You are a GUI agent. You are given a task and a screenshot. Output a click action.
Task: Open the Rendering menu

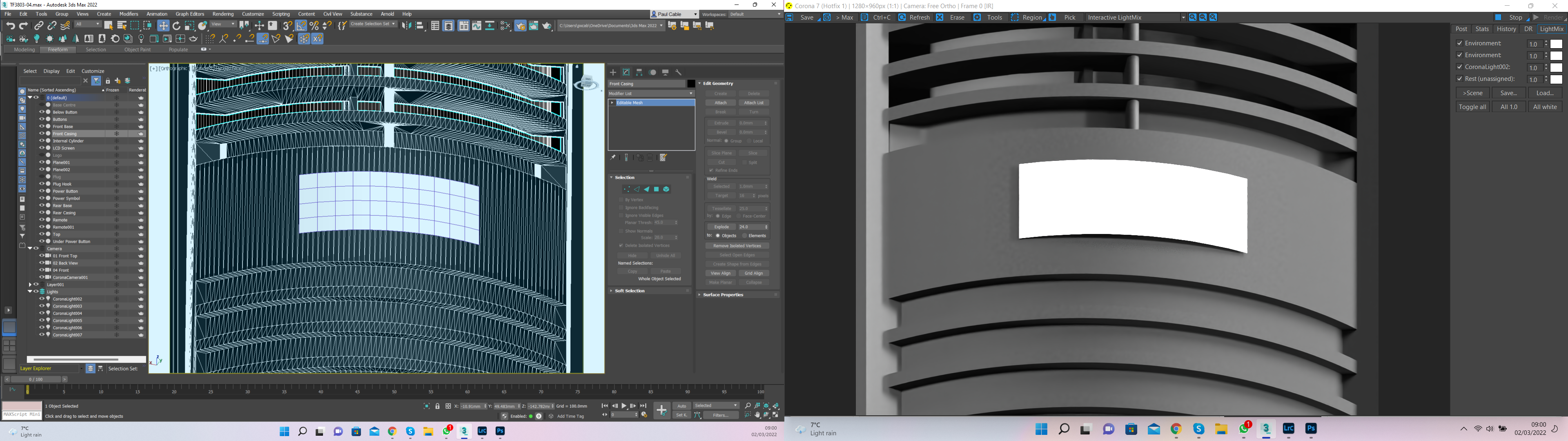click(x=223, y=13)
